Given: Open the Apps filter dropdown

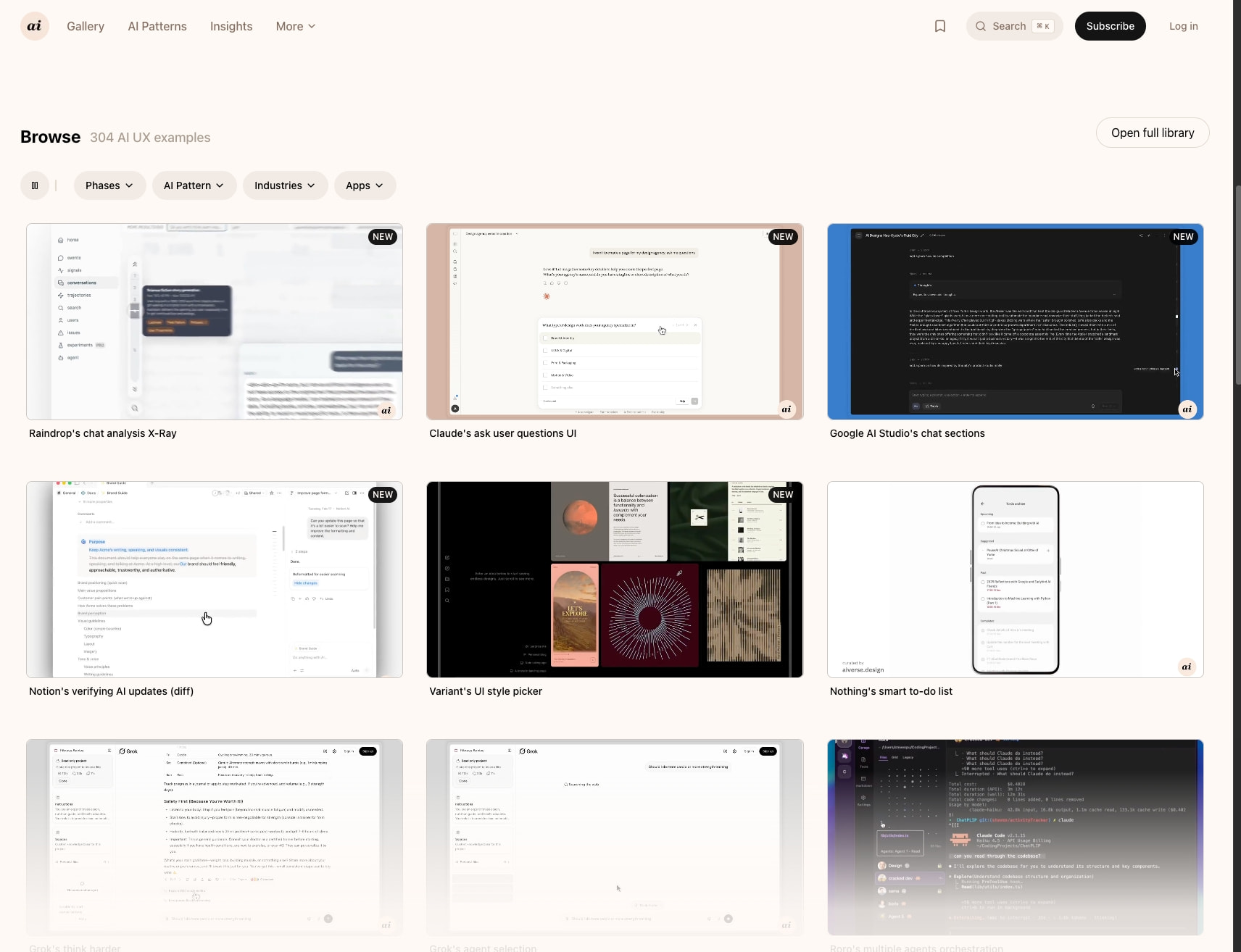Looking at the screenshot, I should coord(365,185).
